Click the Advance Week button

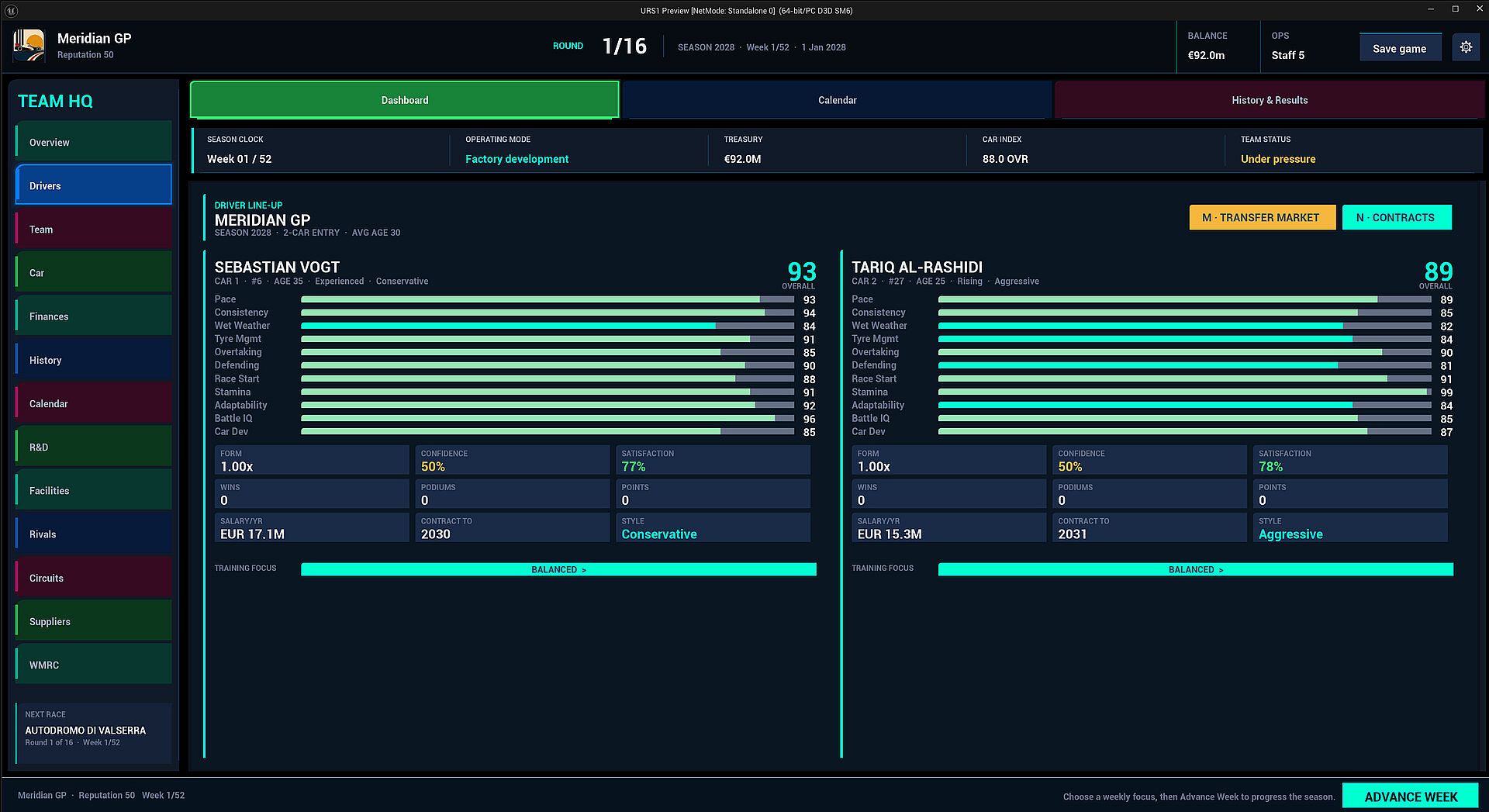tap(1411, 796)
